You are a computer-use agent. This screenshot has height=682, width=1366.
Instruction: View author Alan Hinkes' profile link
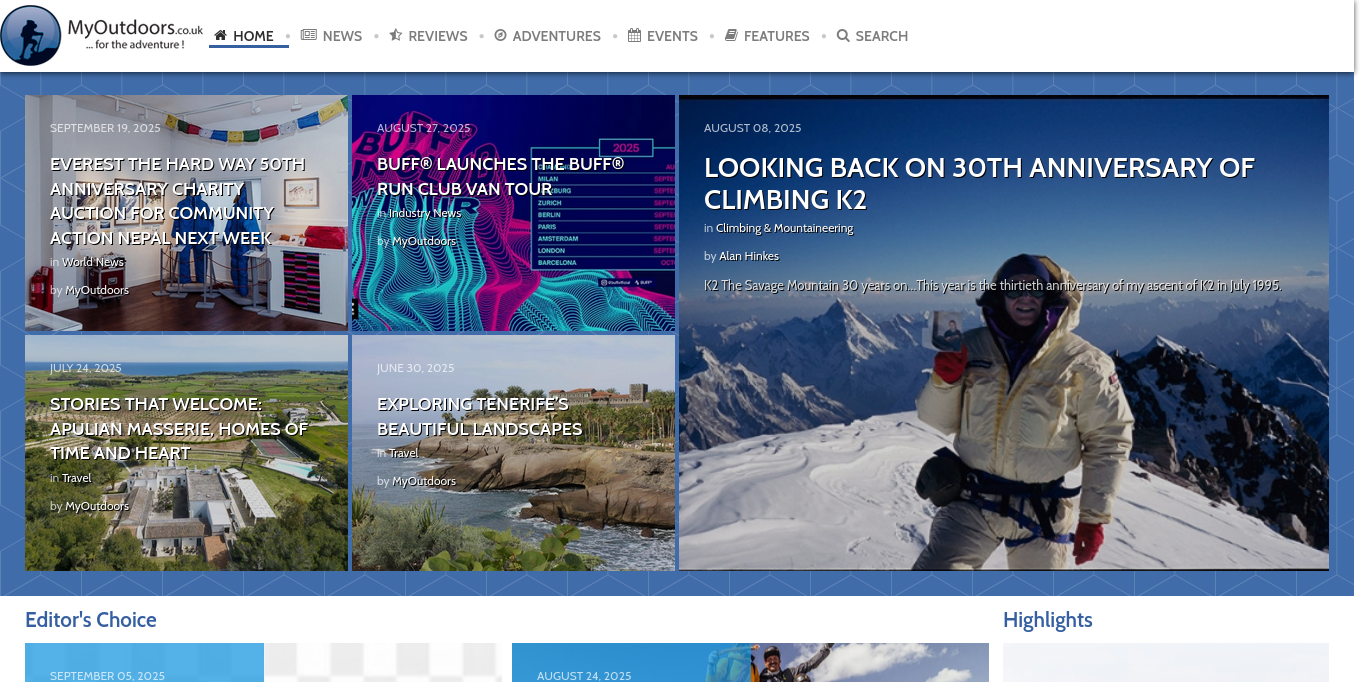pos(748,256)
